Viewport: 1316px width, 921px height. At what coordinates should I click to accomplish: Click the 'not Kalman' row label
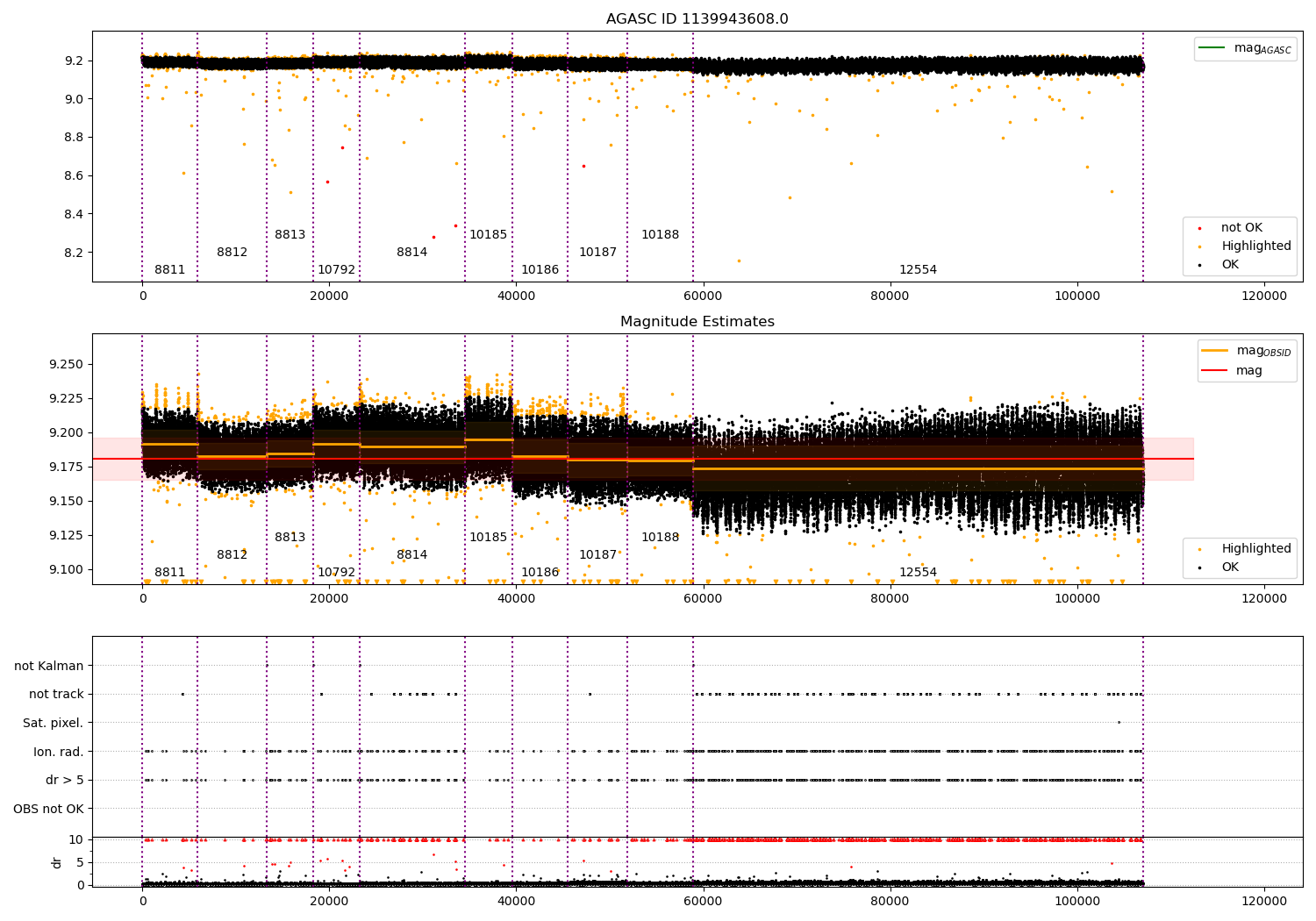pyautogui.click(x=49, y=667)
